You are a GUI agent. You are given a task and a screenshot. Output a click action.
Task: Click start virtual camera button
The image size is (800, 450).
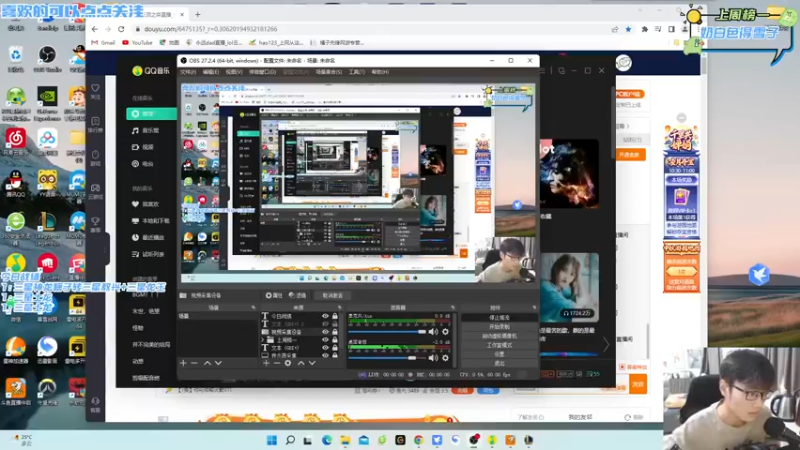click(x=499, y=336)
